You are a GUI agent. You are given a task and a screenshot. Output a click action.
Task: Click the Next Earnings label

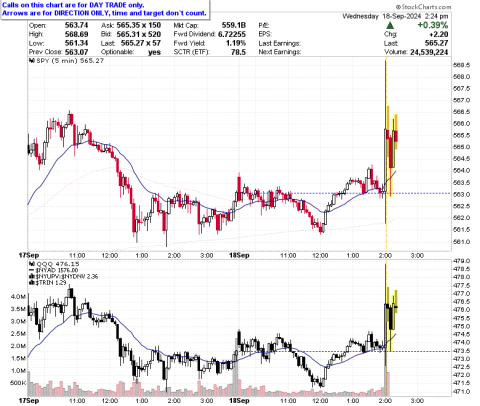click(x=279, y=52)
